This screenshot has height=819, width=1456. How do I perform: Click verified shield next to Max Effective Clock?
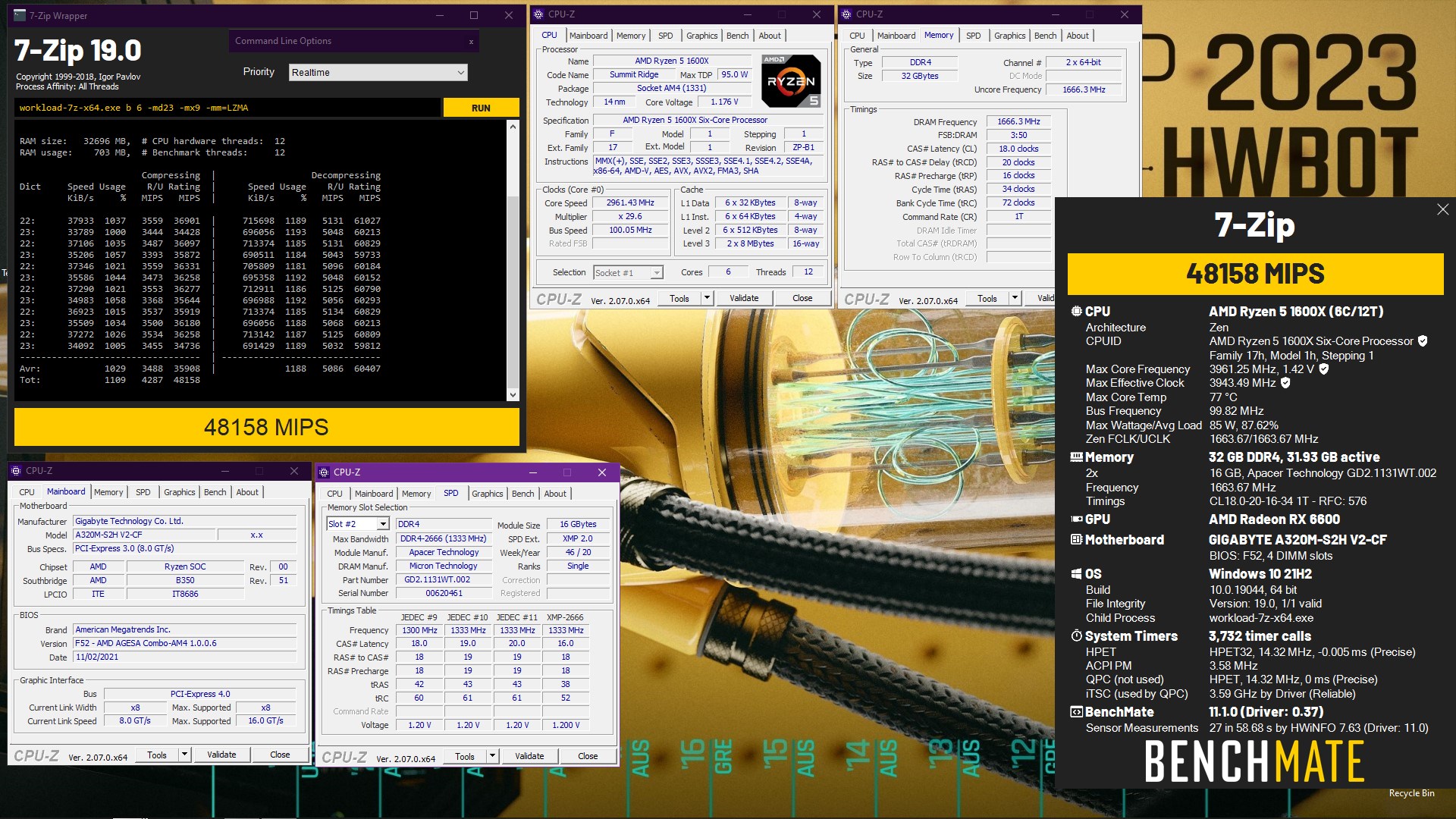pos(1285,383)
